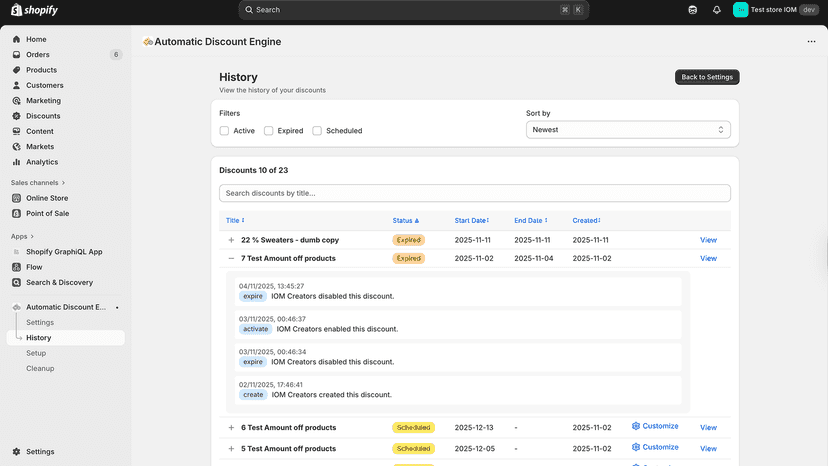Open Automatic Discount E... in the sidebar
This screenshot has width=828, height=466.
(65, 307)
